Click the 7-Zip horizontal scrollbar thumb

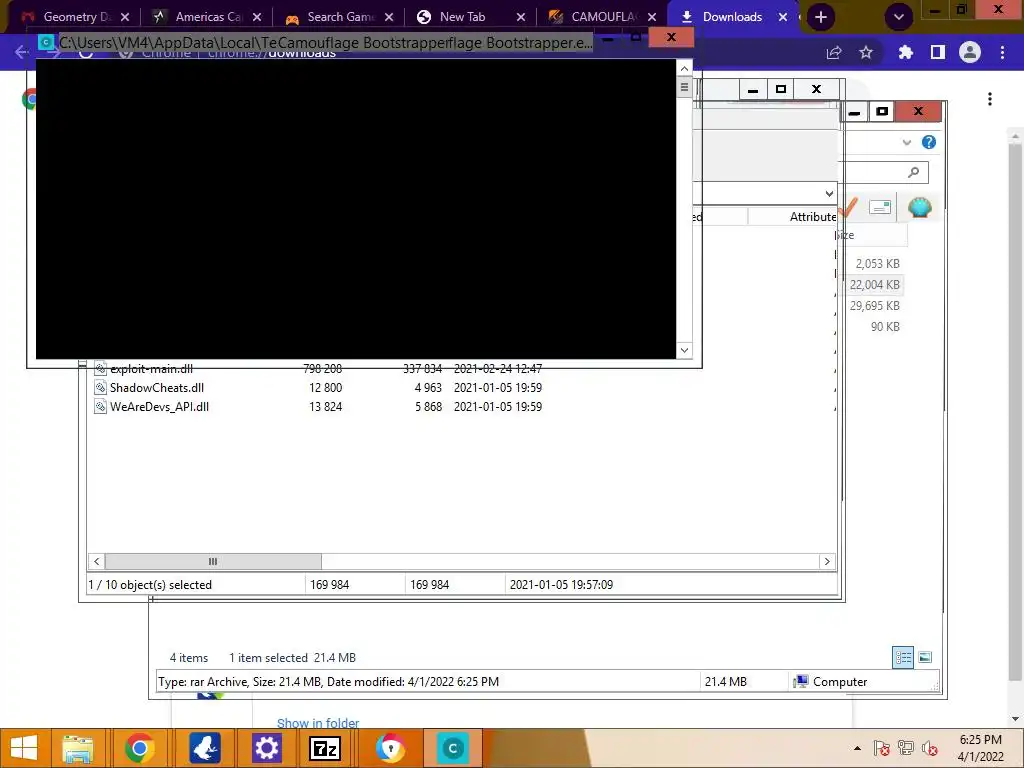coord(213,561)
